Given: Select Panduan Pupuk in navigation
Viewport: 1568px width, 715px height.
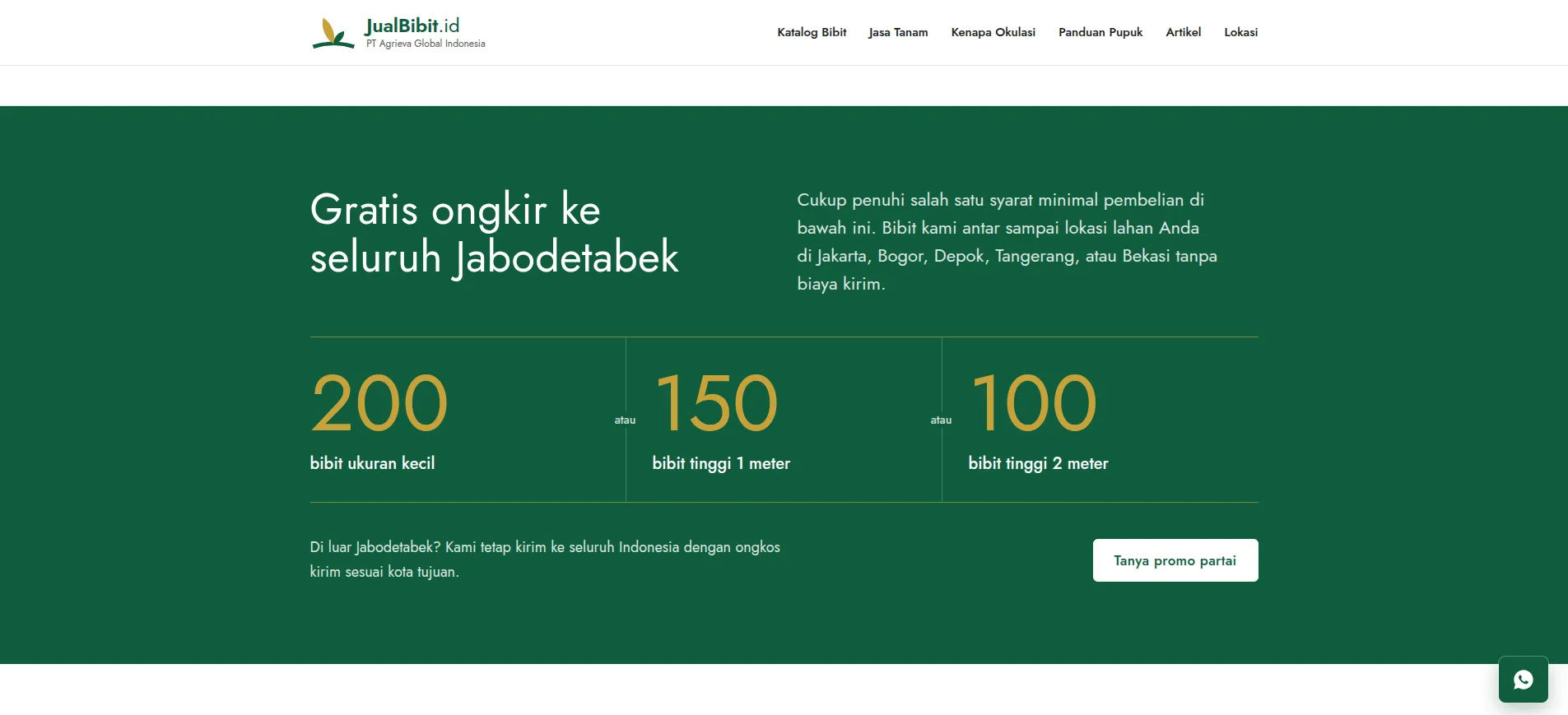Looking at the screenshot, I should 1100,32.
